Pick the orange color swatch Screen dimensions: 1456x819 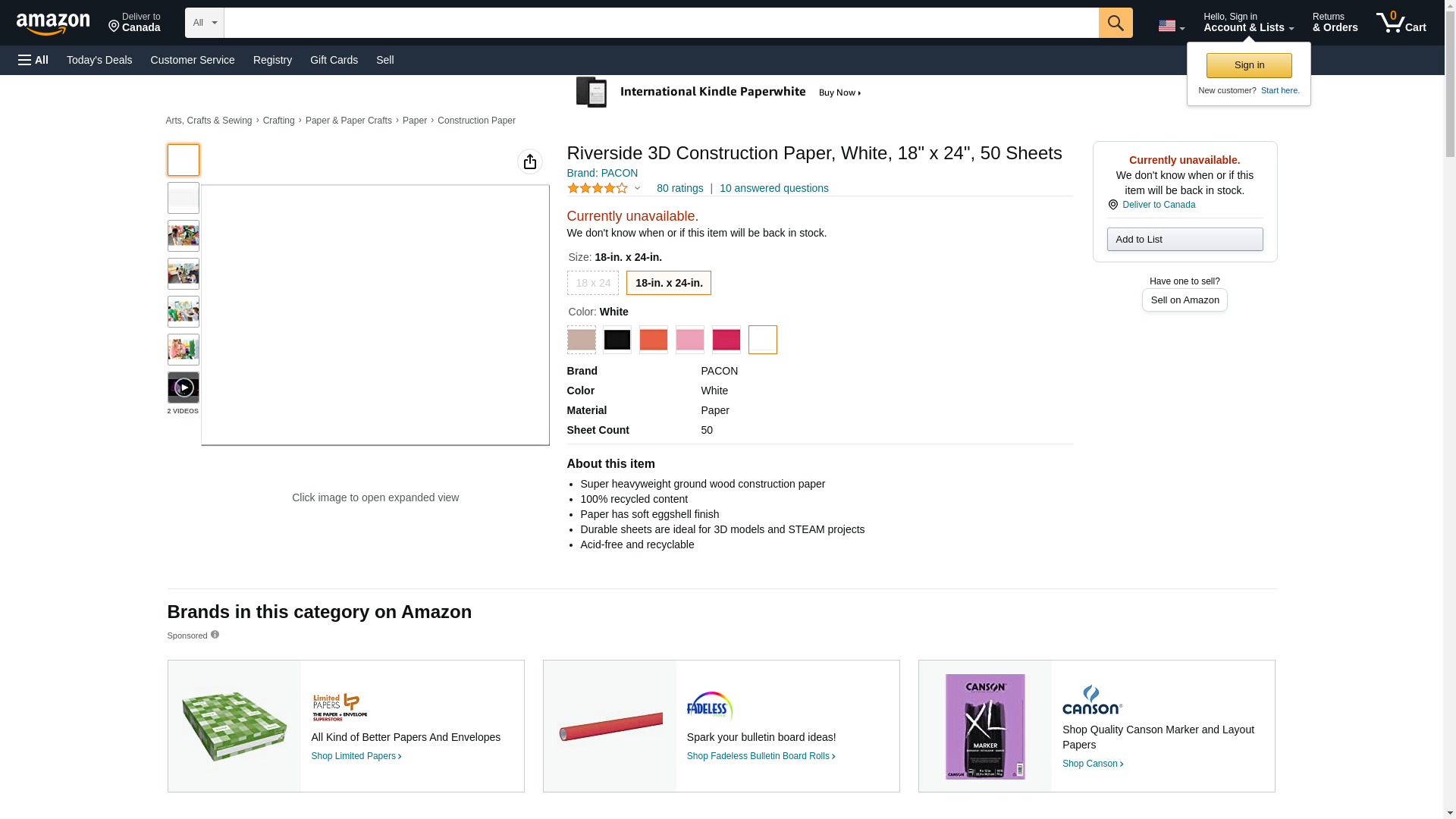click(653, 340)
